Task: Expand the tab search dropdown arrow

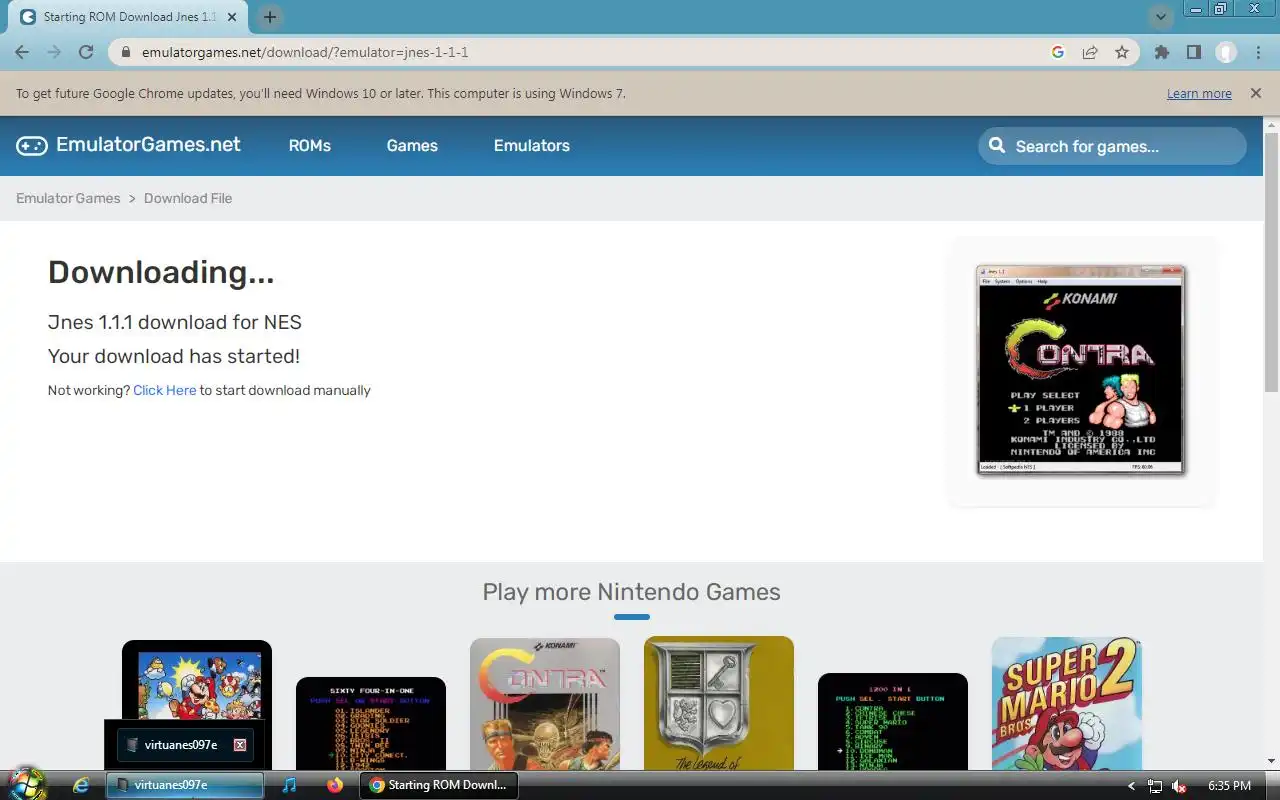Action: [1161, 17]
